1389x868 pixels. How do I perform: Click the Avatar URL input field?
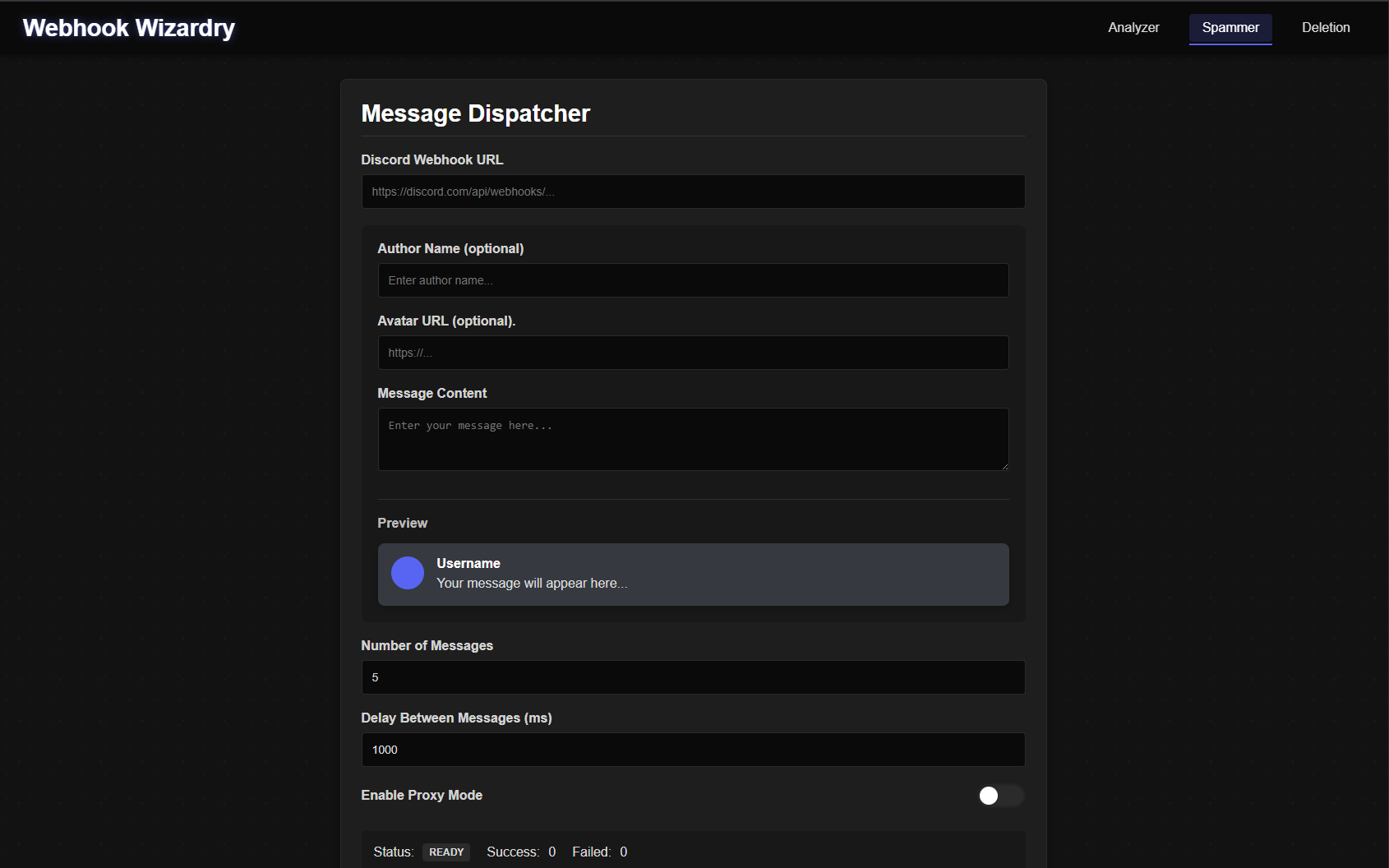(693, 353)
